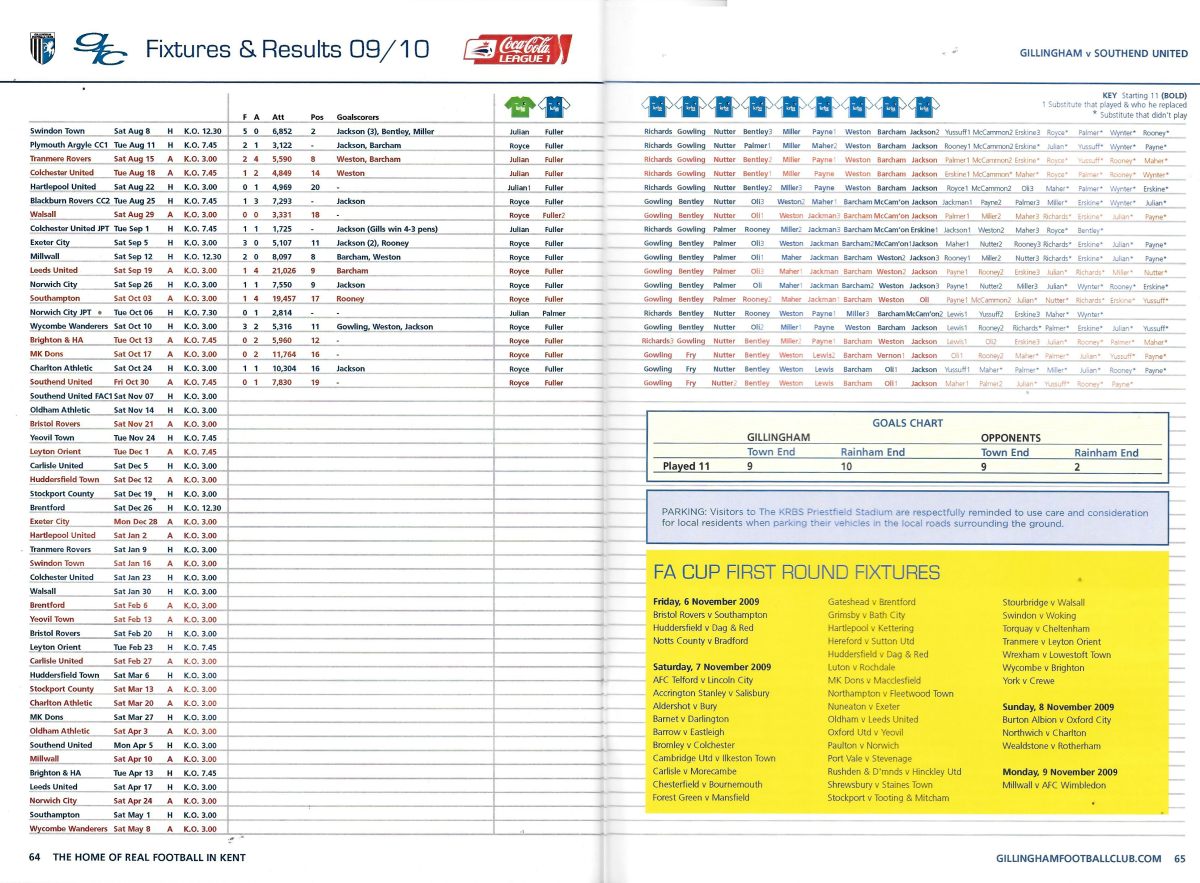Click the 'Saturday, 7 November 2009' date heading

pyautogui.click(x=711, y=666)
